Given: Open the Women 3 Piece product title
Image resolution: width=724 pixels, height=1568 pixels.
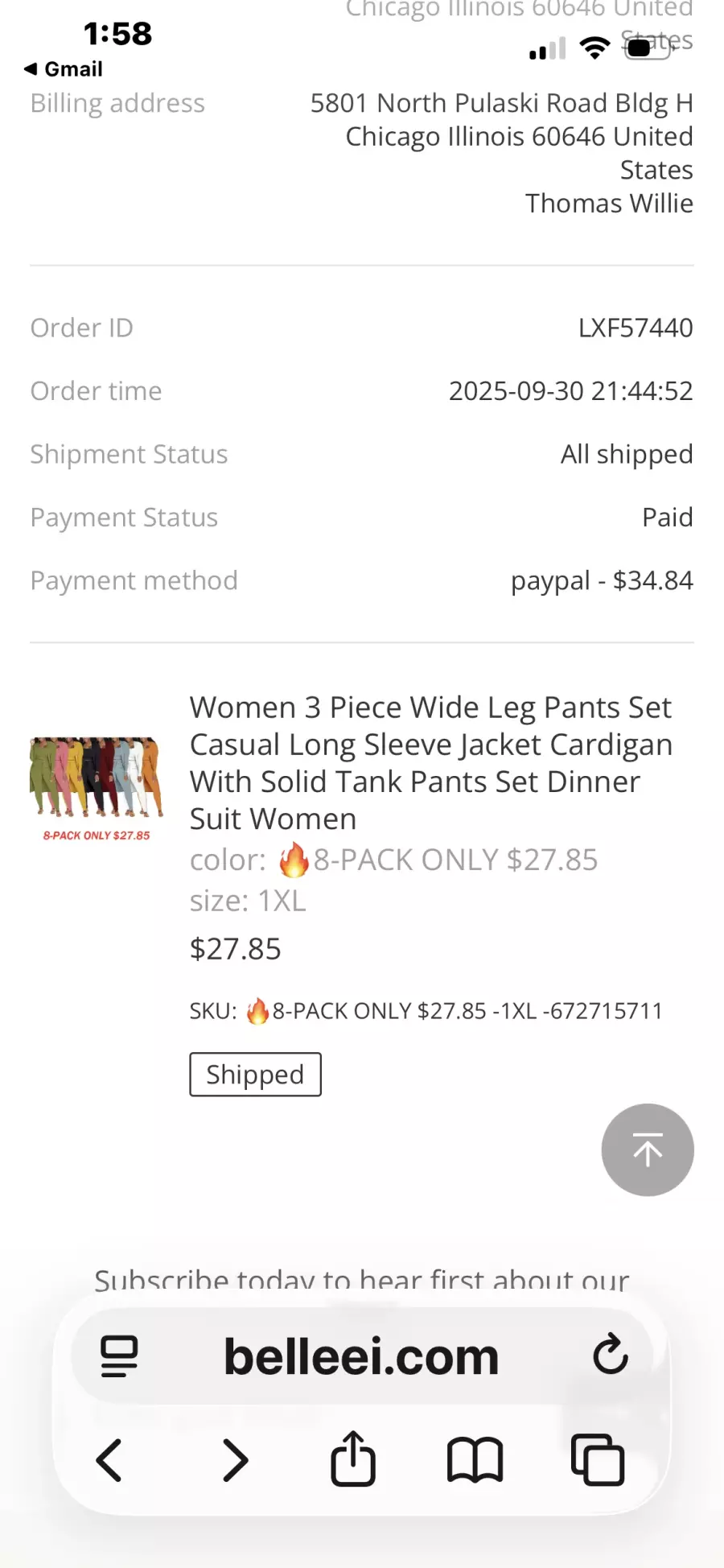Looking at the screenshot, I should [430, 762].
